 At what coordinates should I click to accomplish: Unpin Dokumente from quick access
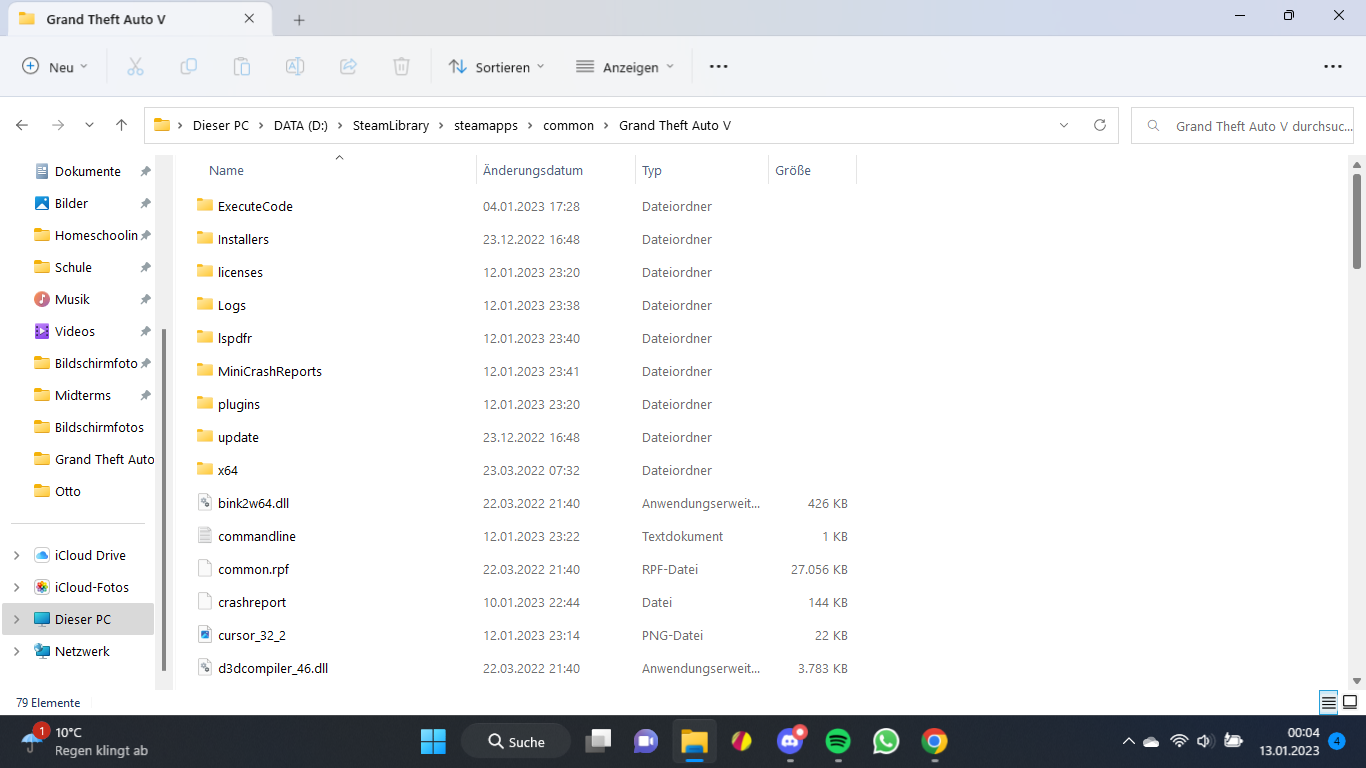pyautogui.click(x=145, y=172)
